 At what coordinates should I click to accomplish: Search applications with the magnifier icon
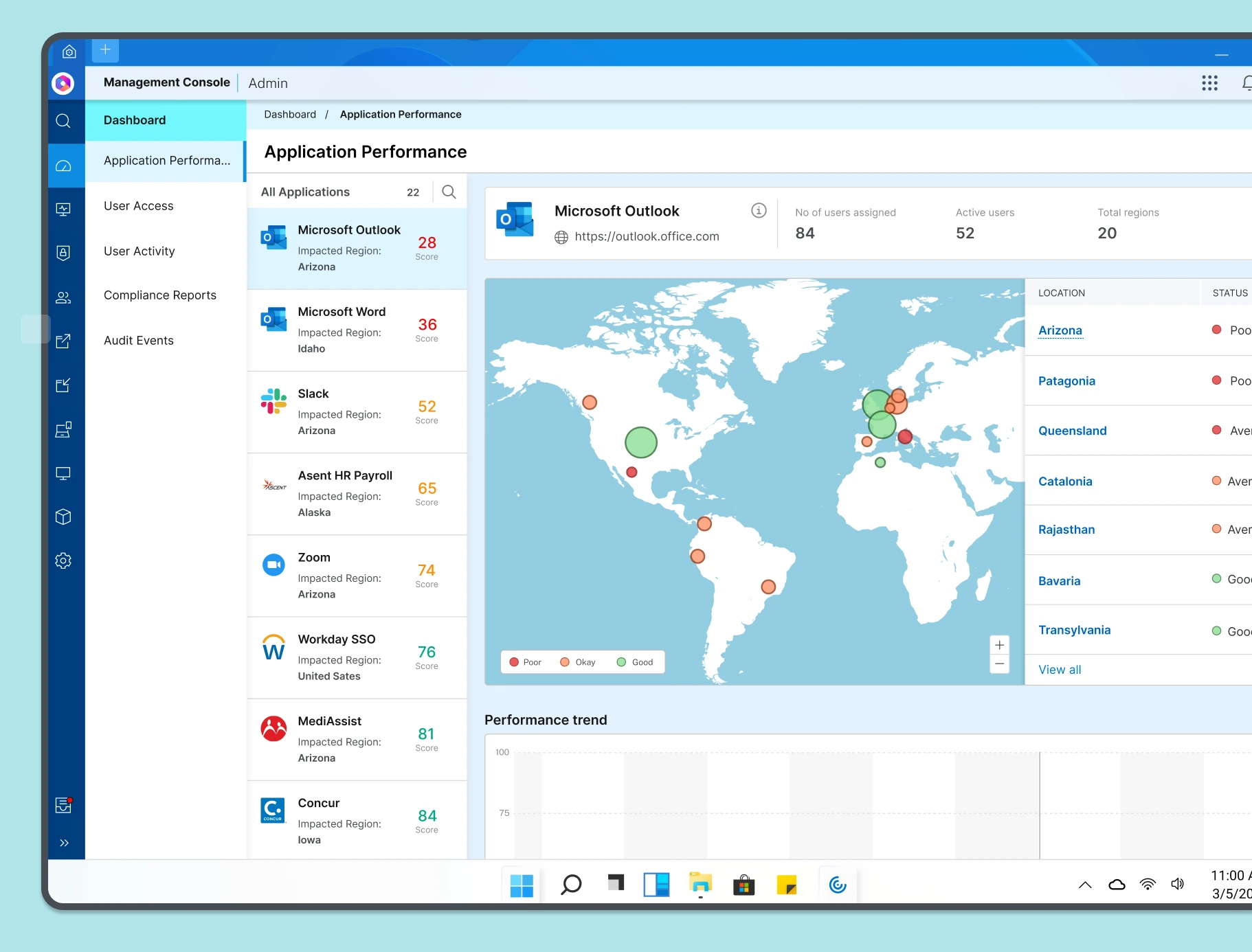click(x=449, y=192)
